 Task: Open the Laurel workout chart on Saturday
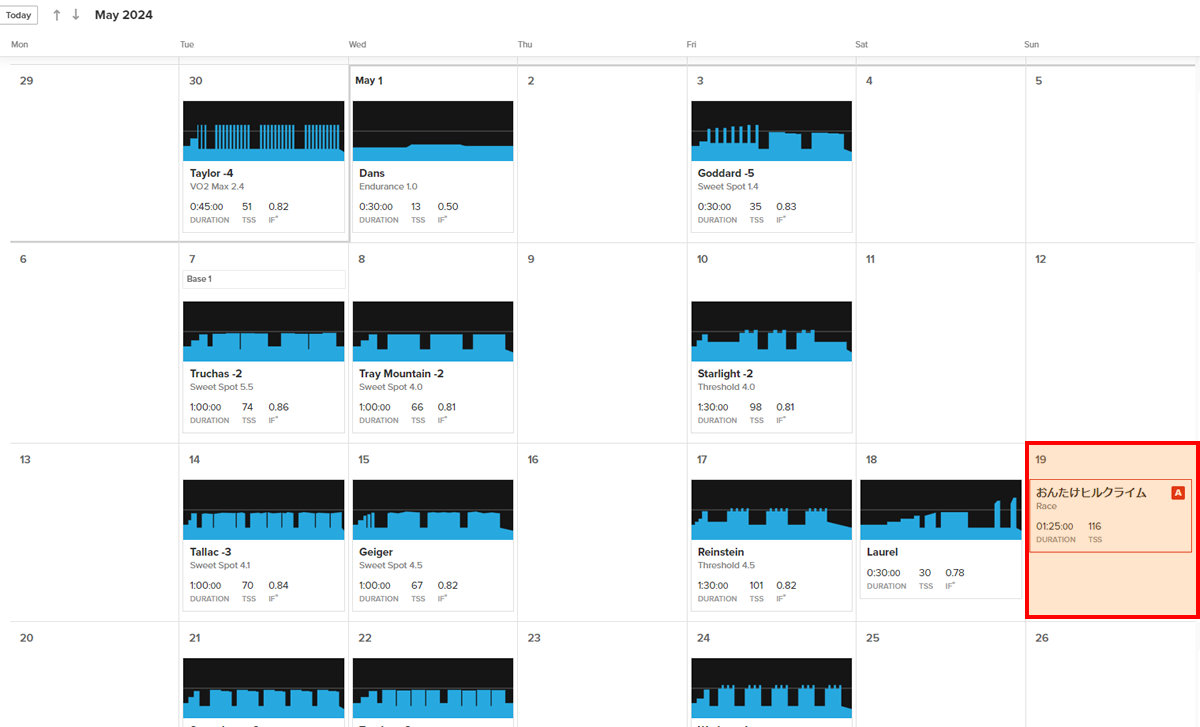pos(940,510)
